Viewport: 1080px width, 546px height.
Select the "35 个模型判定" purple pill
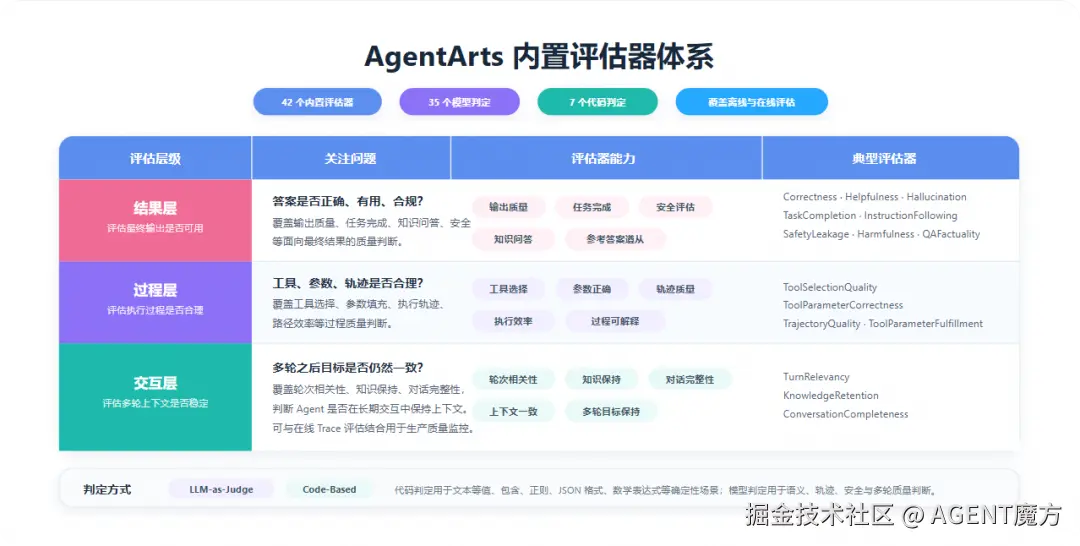pos(459,102)
